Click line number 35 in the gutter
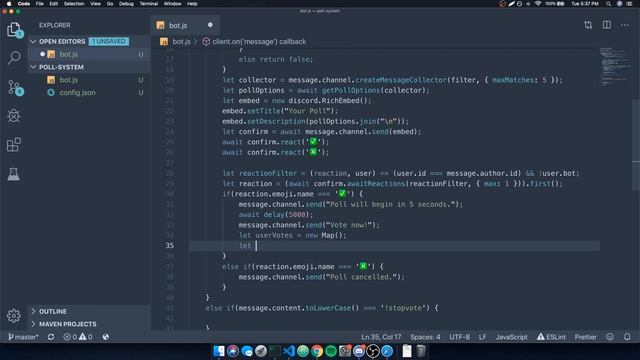 coord(169,245)
